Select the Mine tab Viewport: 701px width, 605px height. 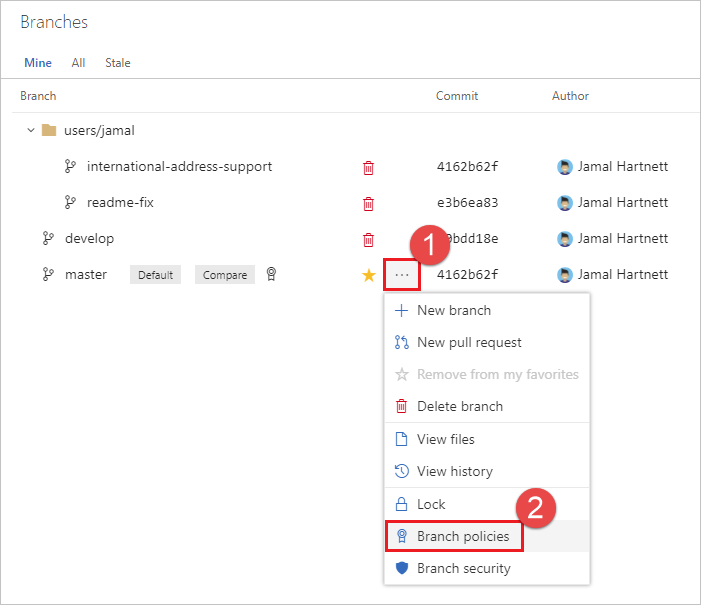(38, 63)
